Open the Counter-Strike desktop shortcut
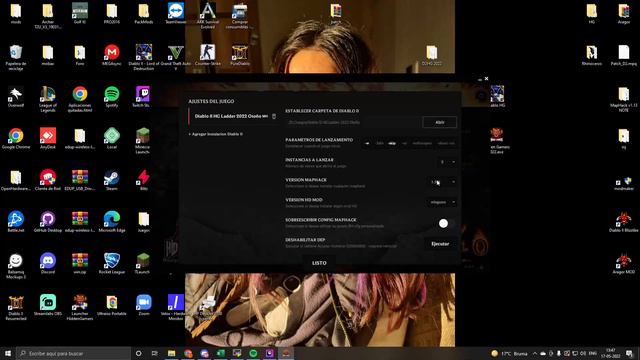640x360 pixels. (x=207, y=55)
